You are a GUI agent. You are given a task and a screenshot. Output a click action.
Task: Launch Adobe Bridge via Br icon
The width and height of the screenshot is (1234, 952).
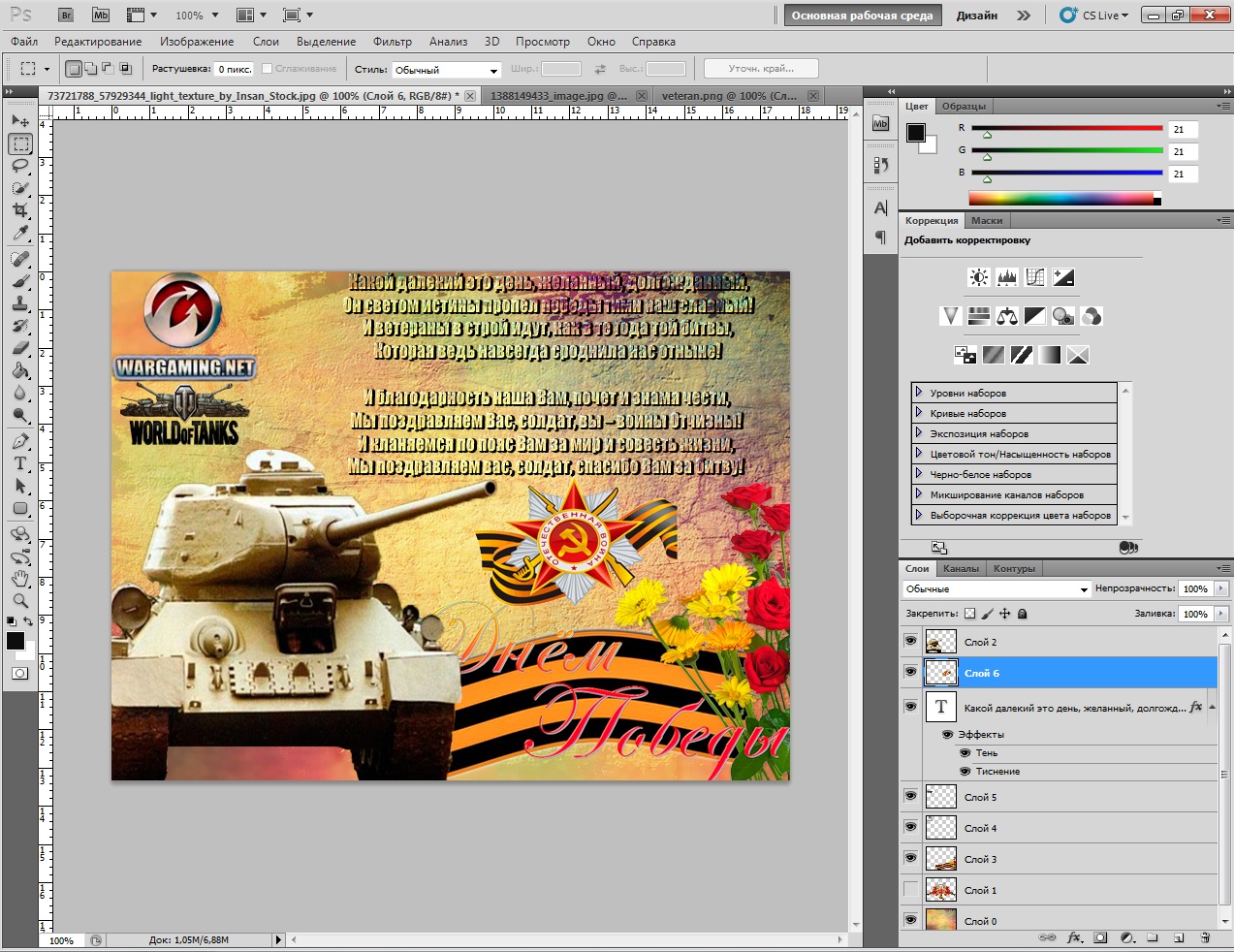coord(66,15)
